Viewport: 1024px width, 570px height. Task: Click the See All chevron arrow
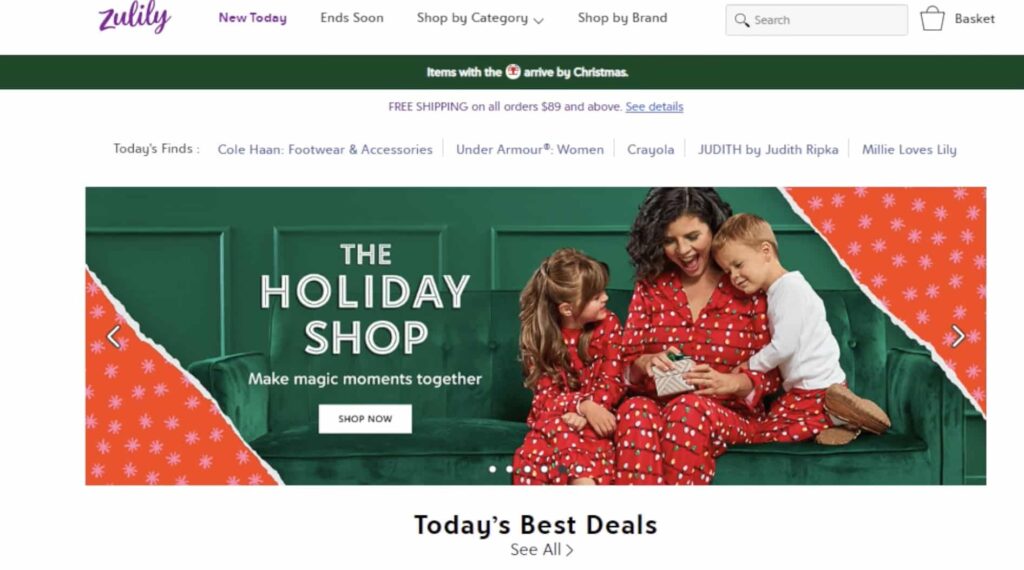click(x=569, y=550)
